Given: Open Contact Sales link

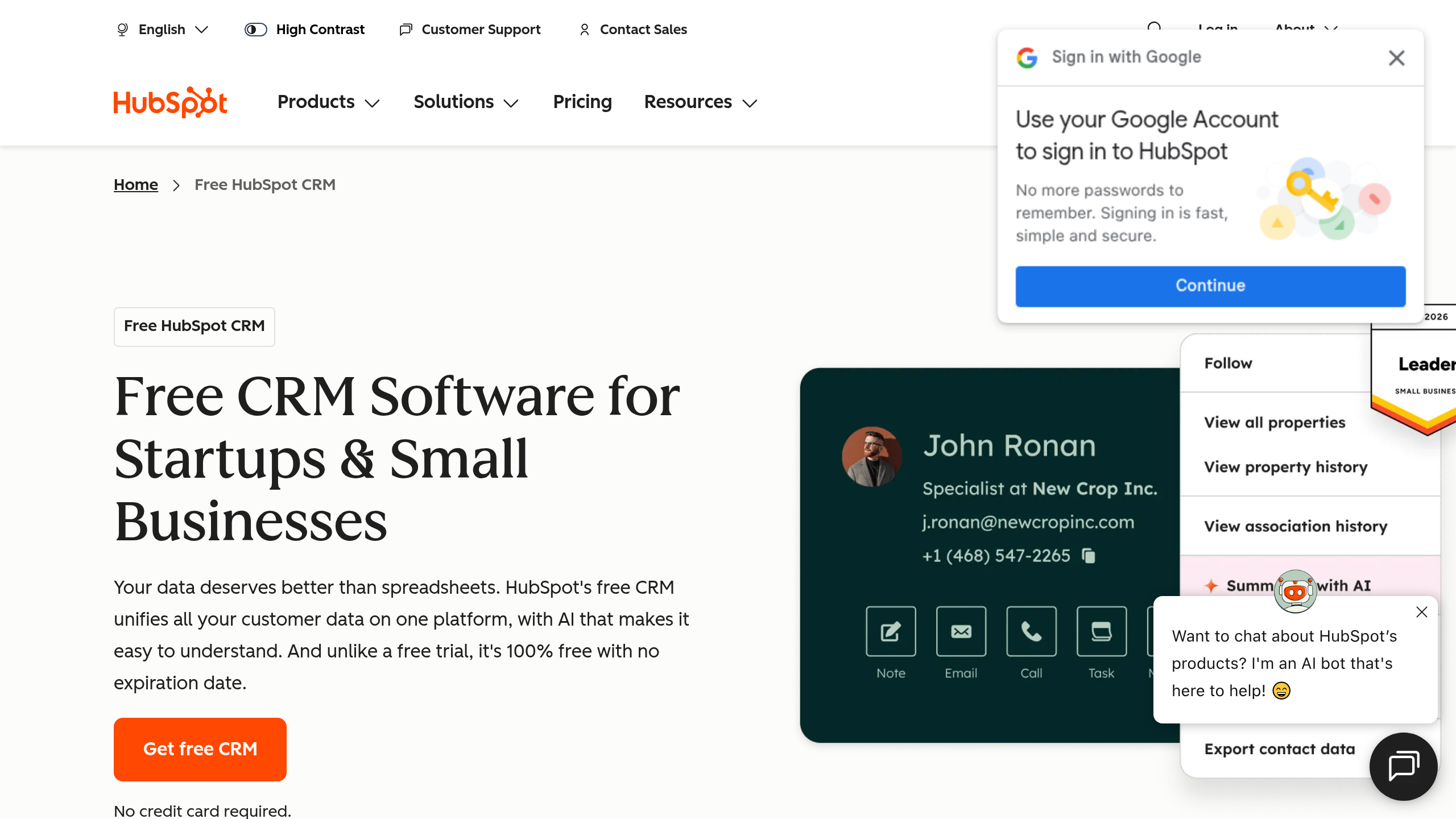Looking at the screenshot, I should 643,30.
